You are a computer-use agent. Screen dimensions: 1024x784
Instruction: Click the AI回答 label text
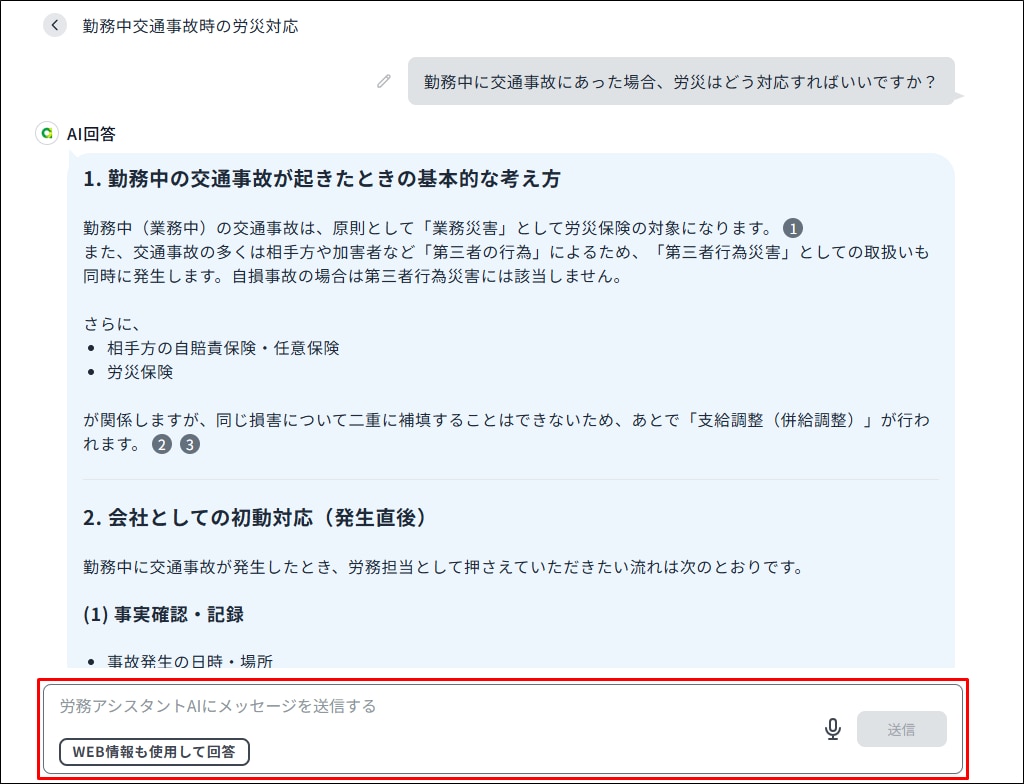[91, 133]
